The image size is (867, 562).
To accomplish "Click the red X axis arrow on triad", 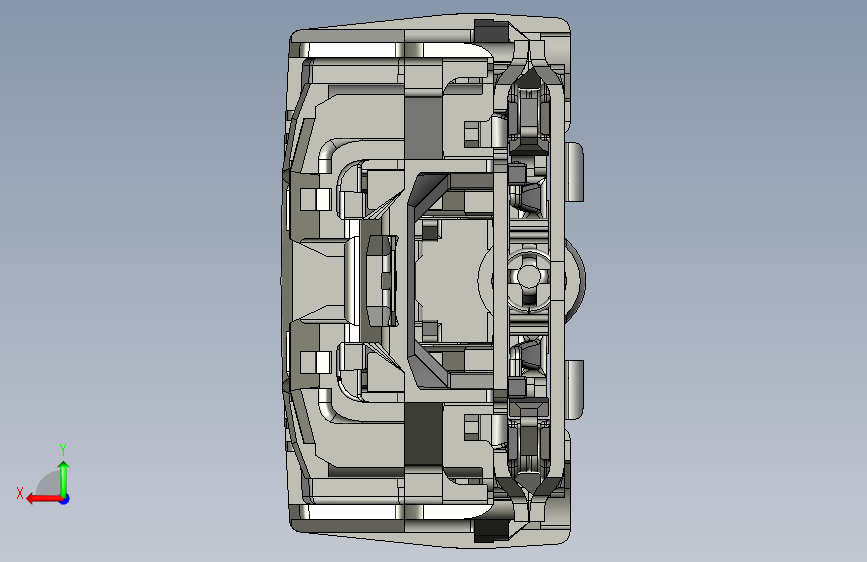I will [43, 499].
